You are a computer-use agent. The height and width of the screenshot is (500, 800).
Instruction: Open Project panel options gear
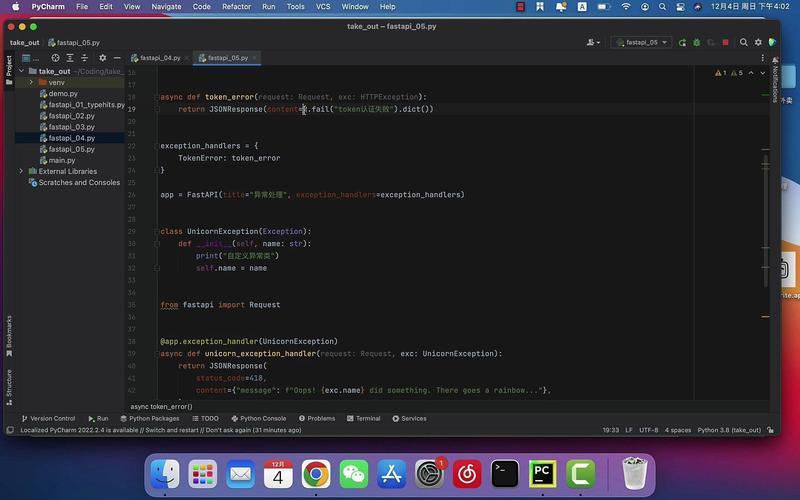coord(103,58)
